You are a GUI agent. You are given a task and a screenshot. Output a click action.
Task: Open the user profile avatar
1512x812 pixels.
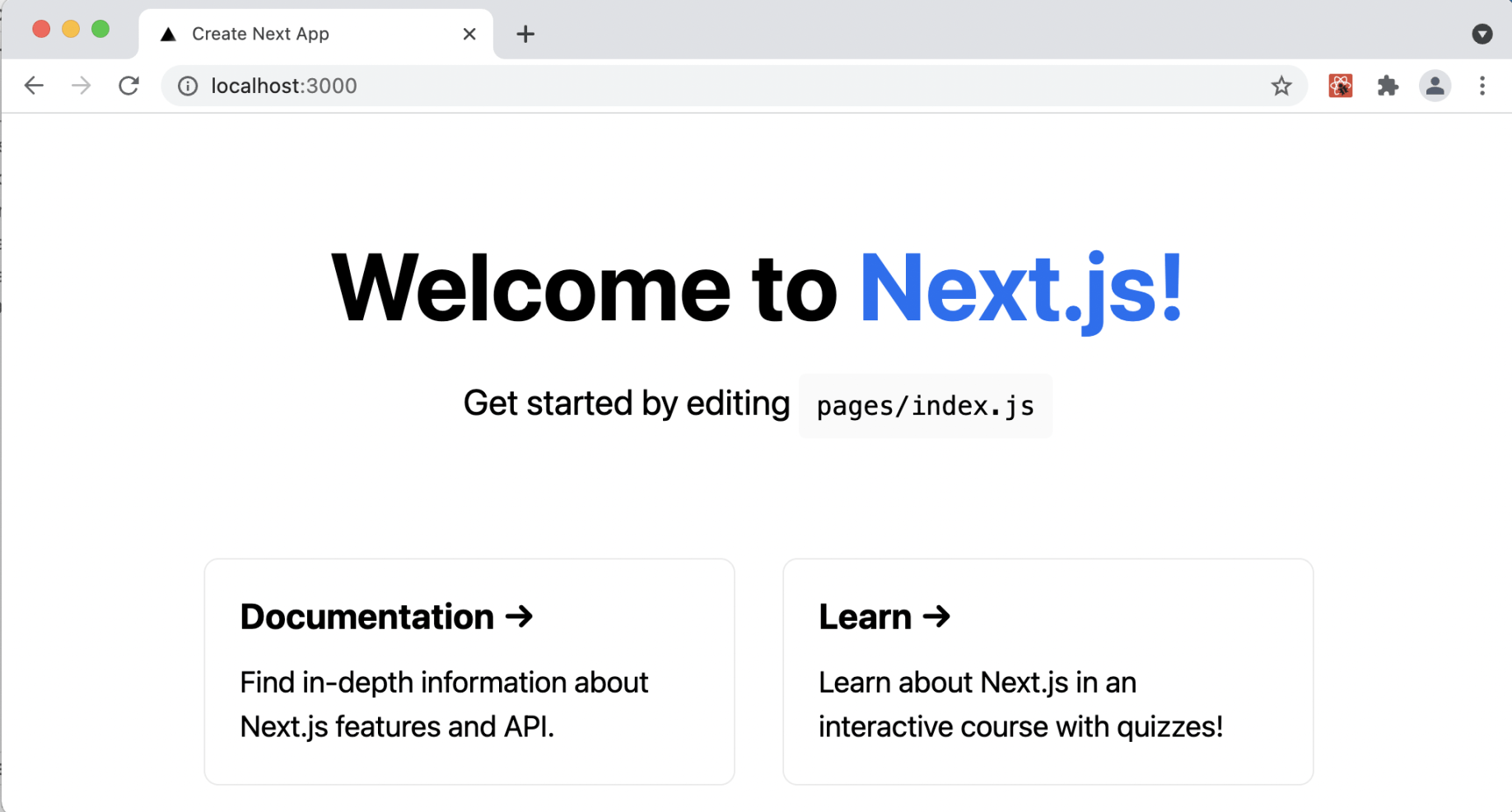[x=1435, y=86]
